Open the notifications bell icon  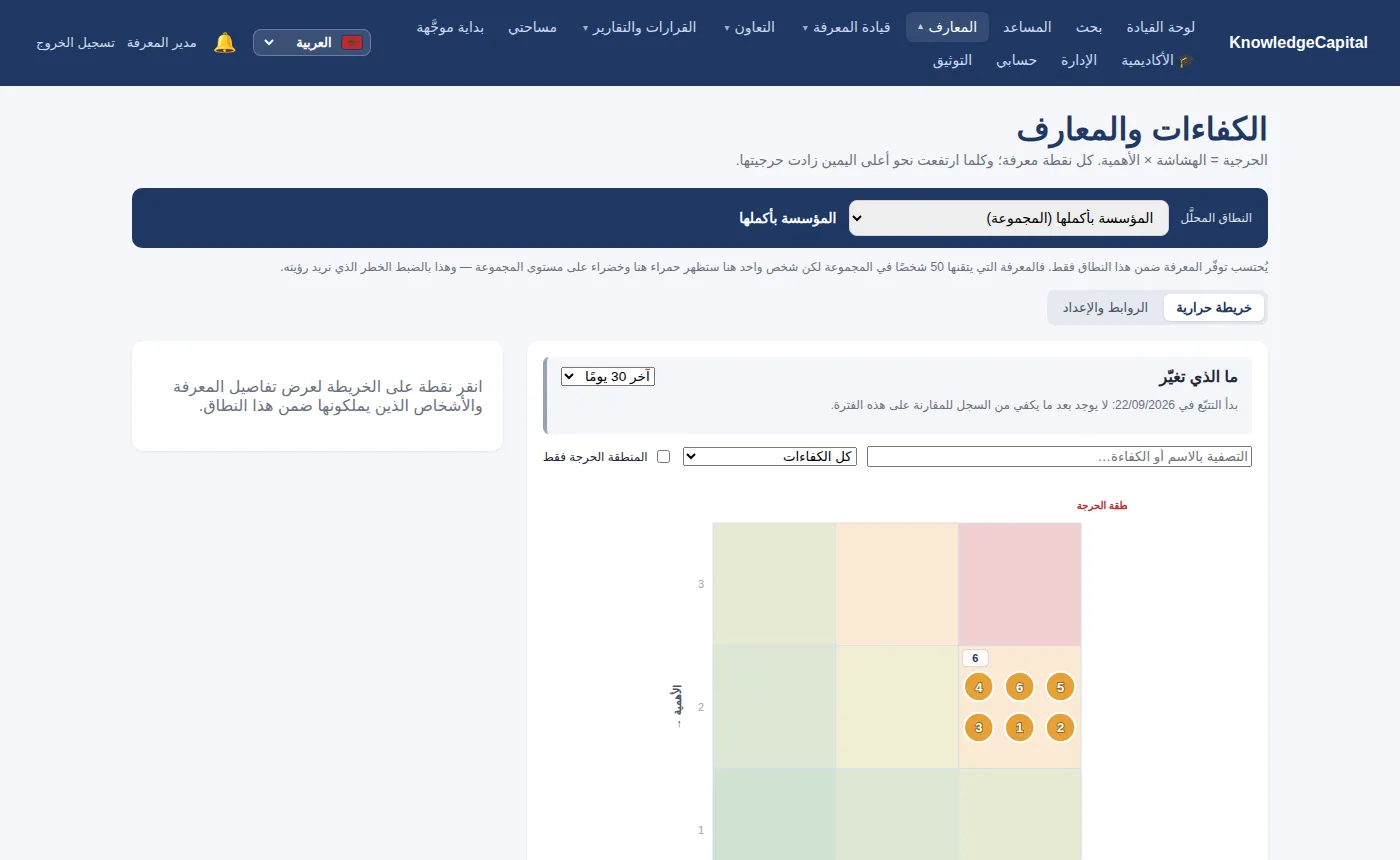coord(225,42)
